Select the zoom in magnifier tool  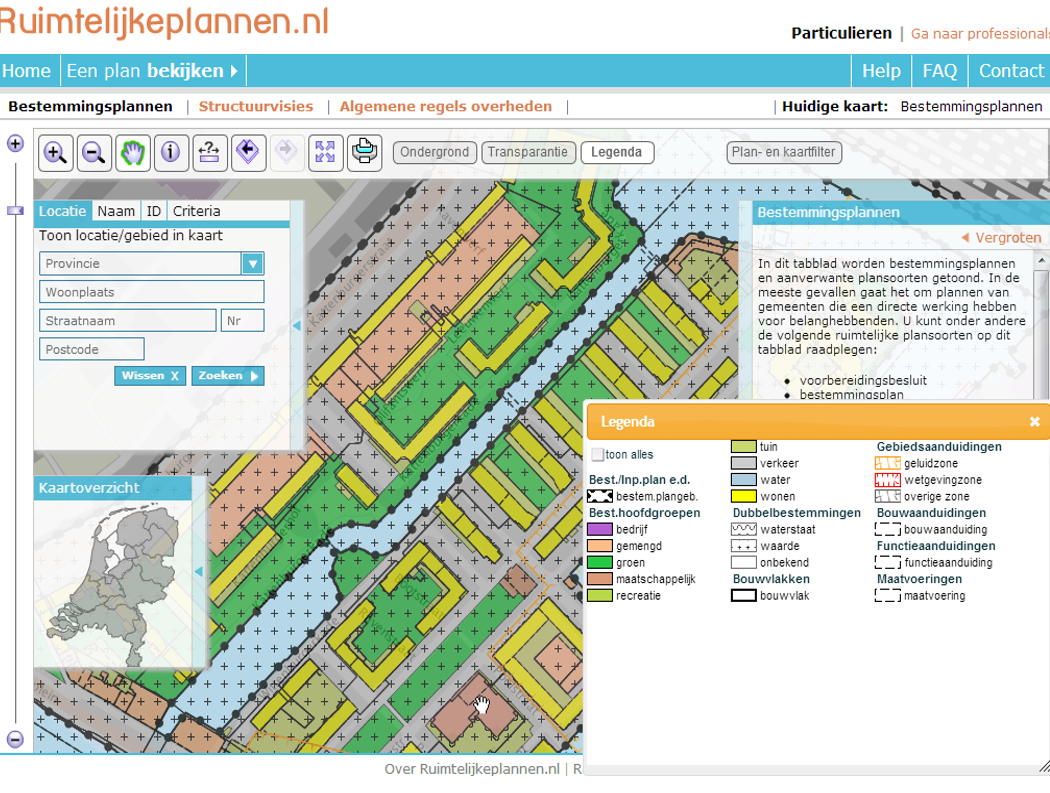pyautogui.click(x=56, y=153)
